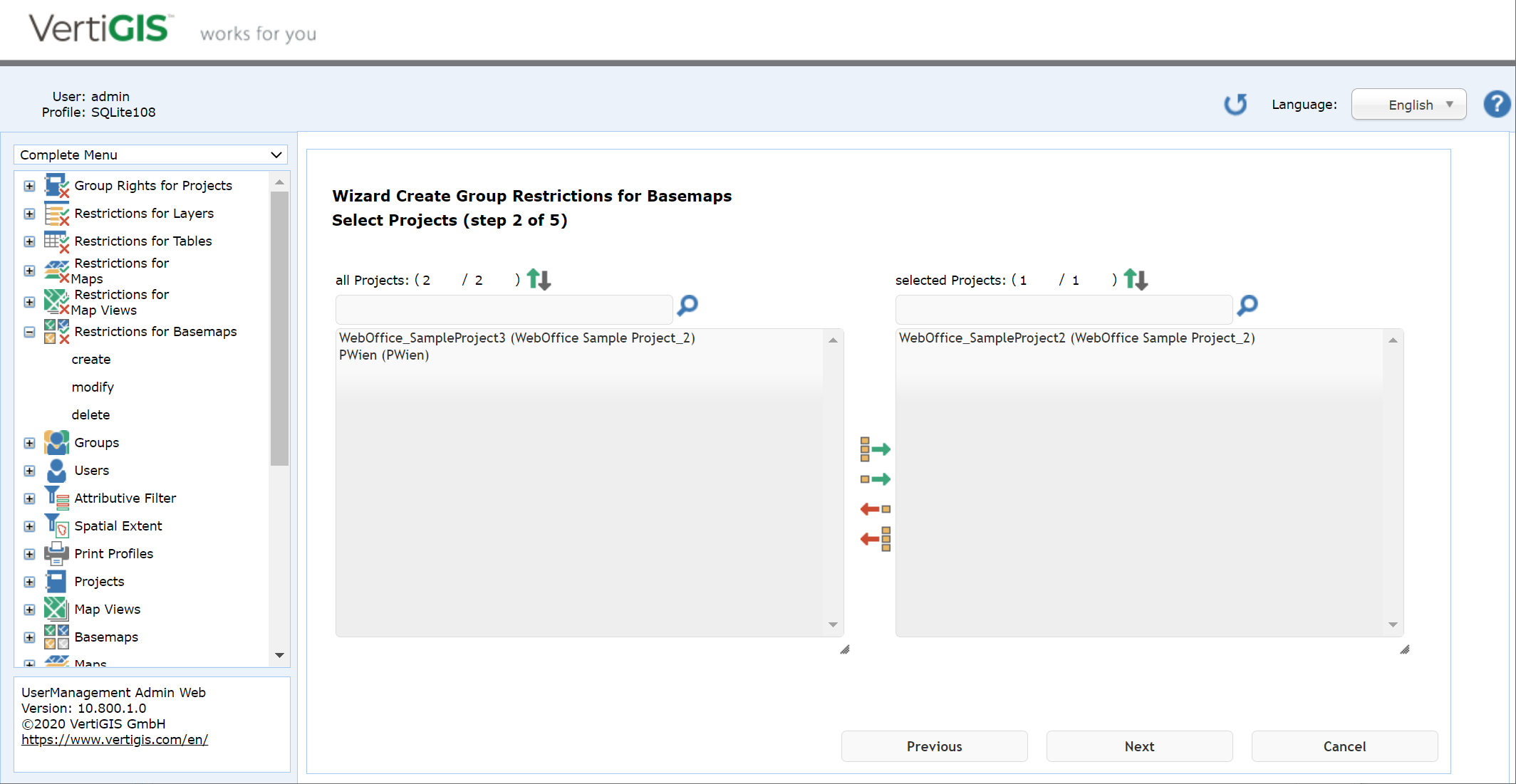The height and width of the screenshot is (784, 1516).
Task: Click the Next button
Action: click(1138, 746)
